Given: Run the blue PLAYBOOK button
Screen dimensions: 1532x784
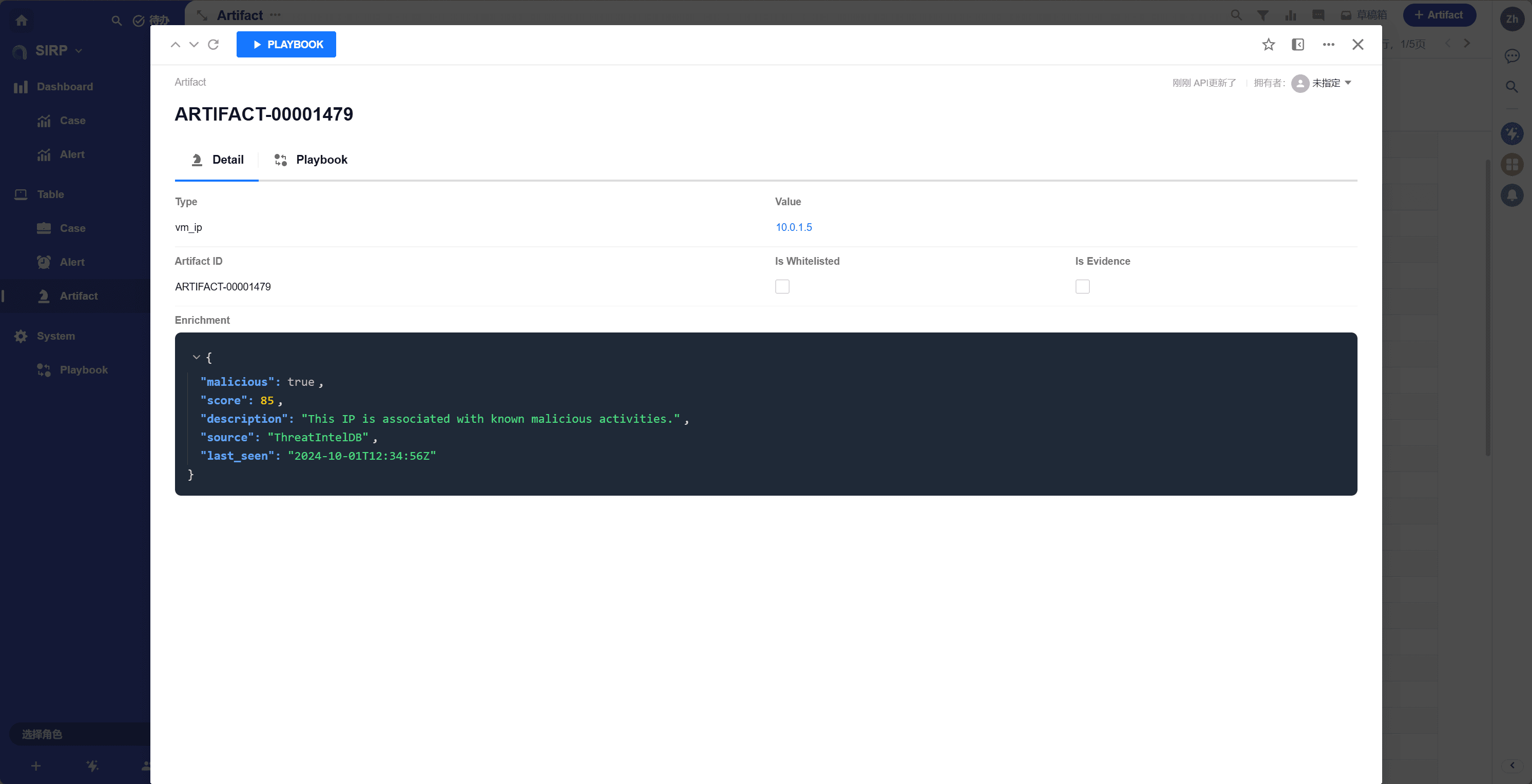Looking at the screenshot, I should [286, 45].
